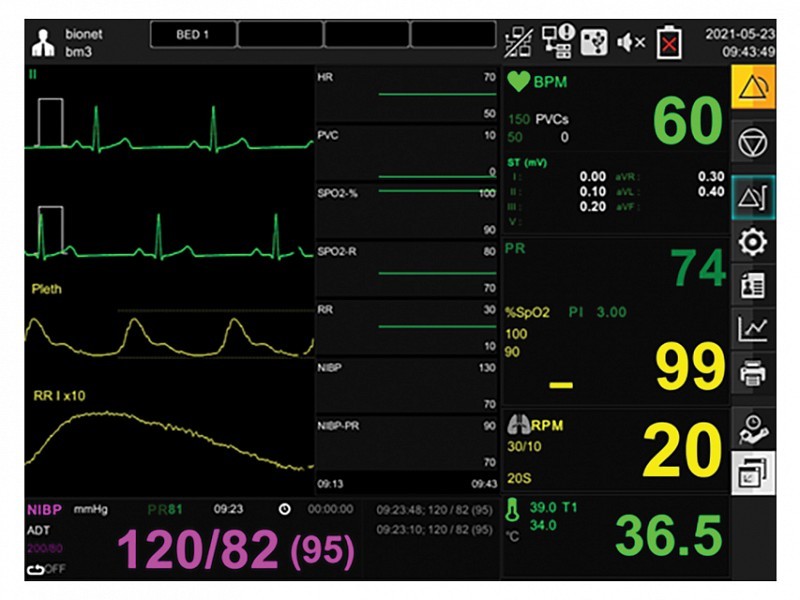800x600 pixels.
Task: Click the printer icon
Action: (x=753, y=374)
